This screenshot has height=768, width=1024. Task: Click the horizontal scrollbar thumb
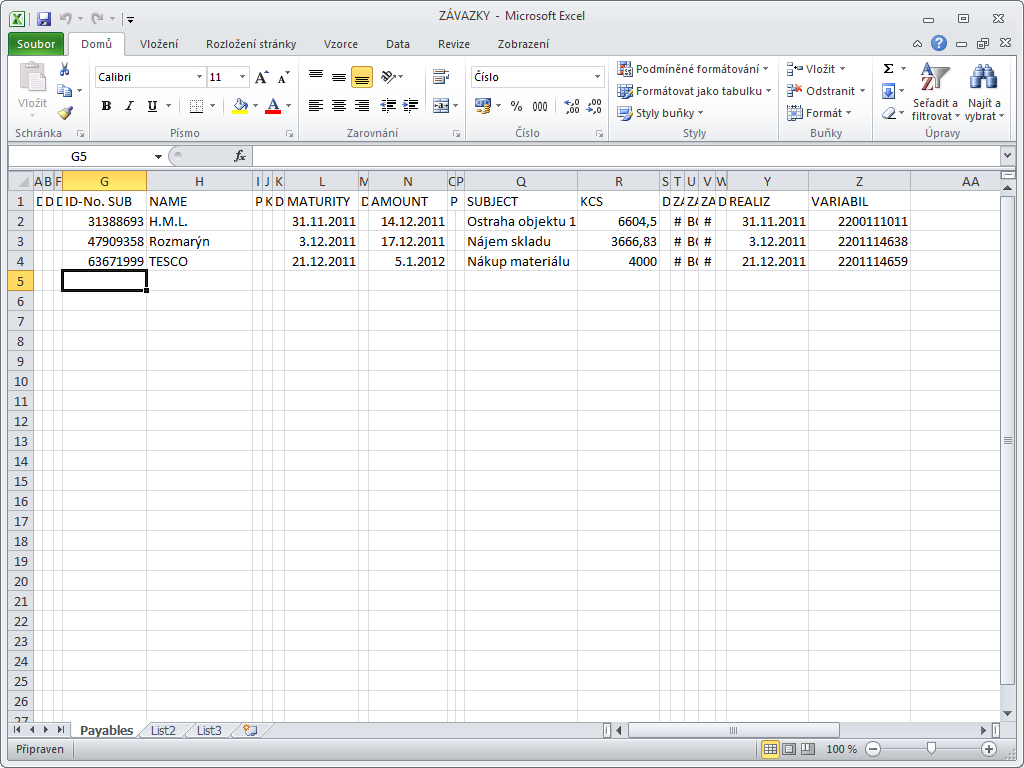tap(733, 730)
